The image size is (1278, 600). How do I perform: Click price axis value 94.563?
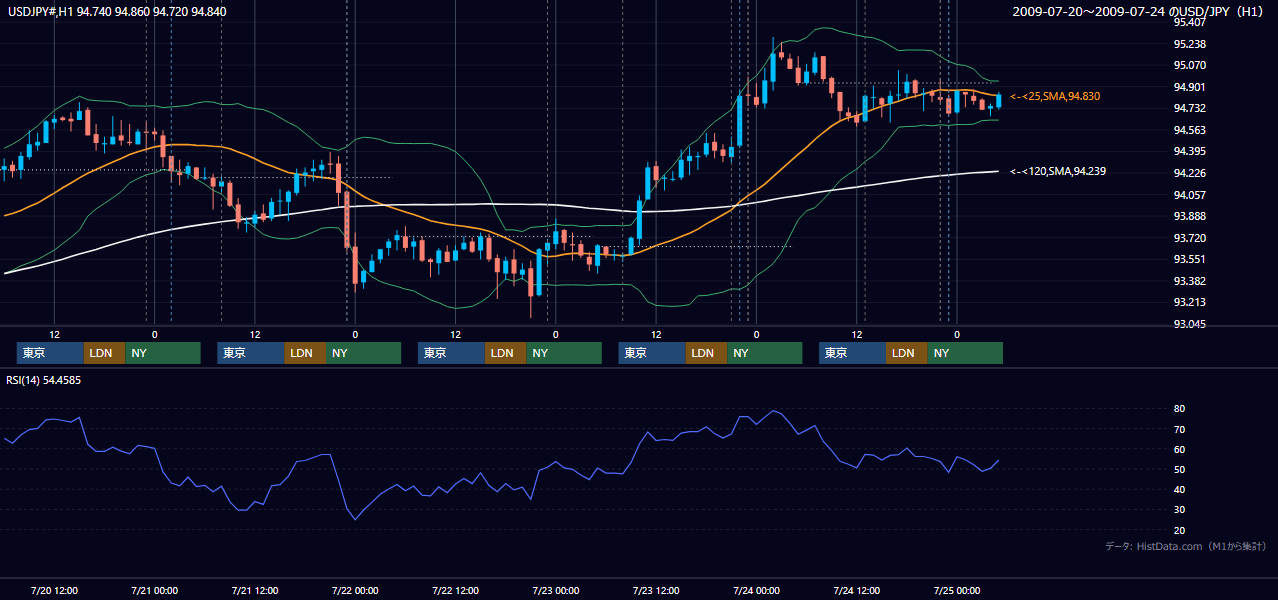pyautogui.click(x=1190, y=130)
